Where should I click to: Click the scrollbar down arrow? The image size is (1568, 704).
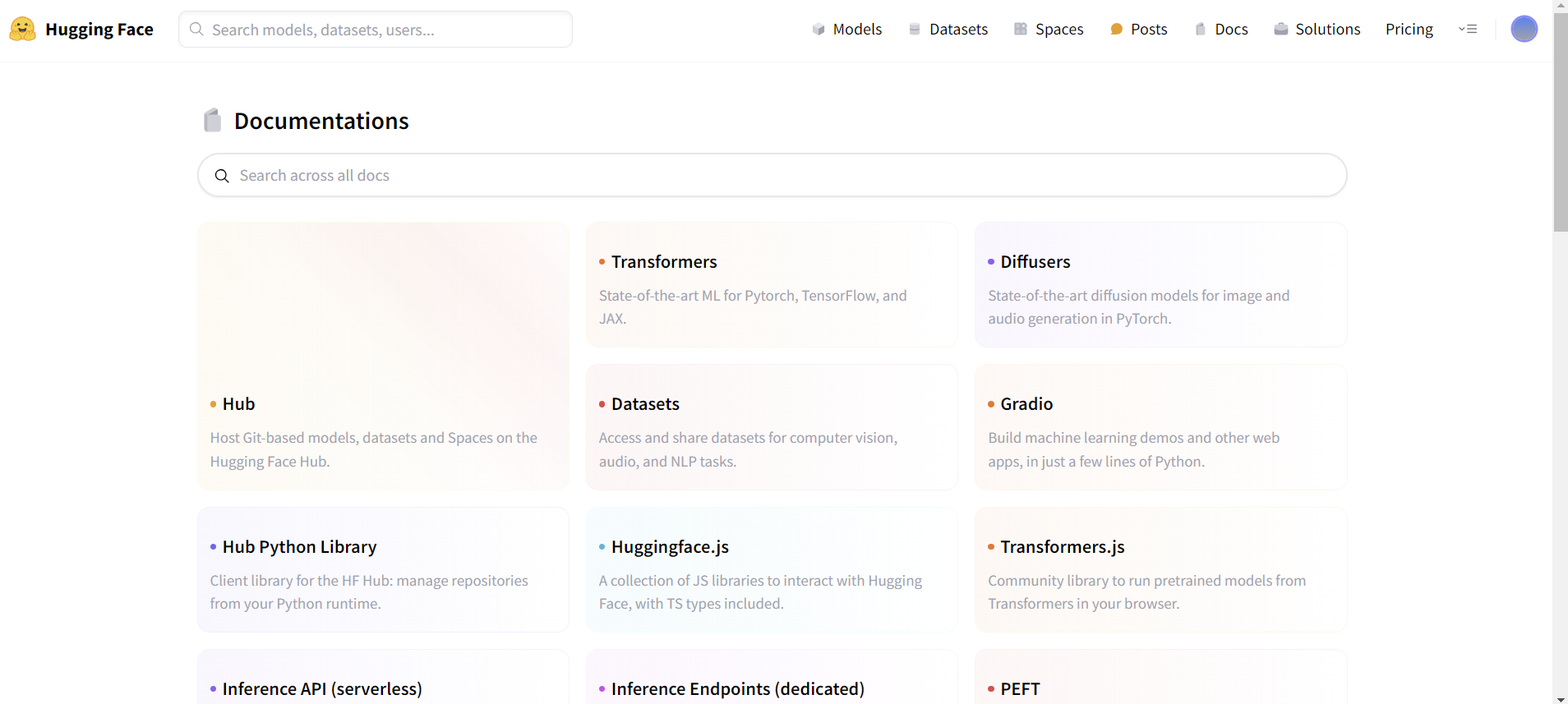click(x=1561, y=698)
